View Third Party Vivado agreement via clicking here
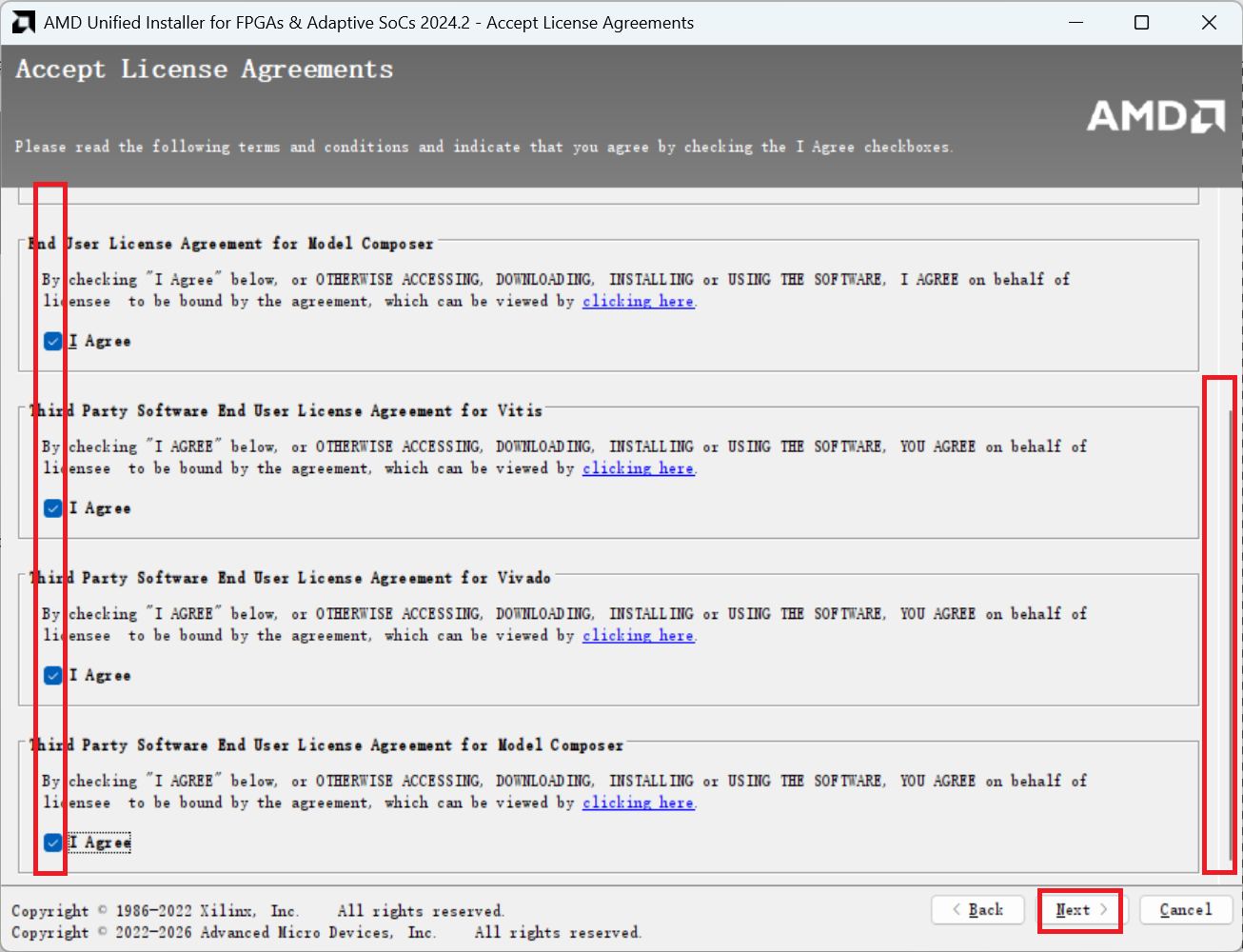 pyautogui.click(x=638, y=635)
